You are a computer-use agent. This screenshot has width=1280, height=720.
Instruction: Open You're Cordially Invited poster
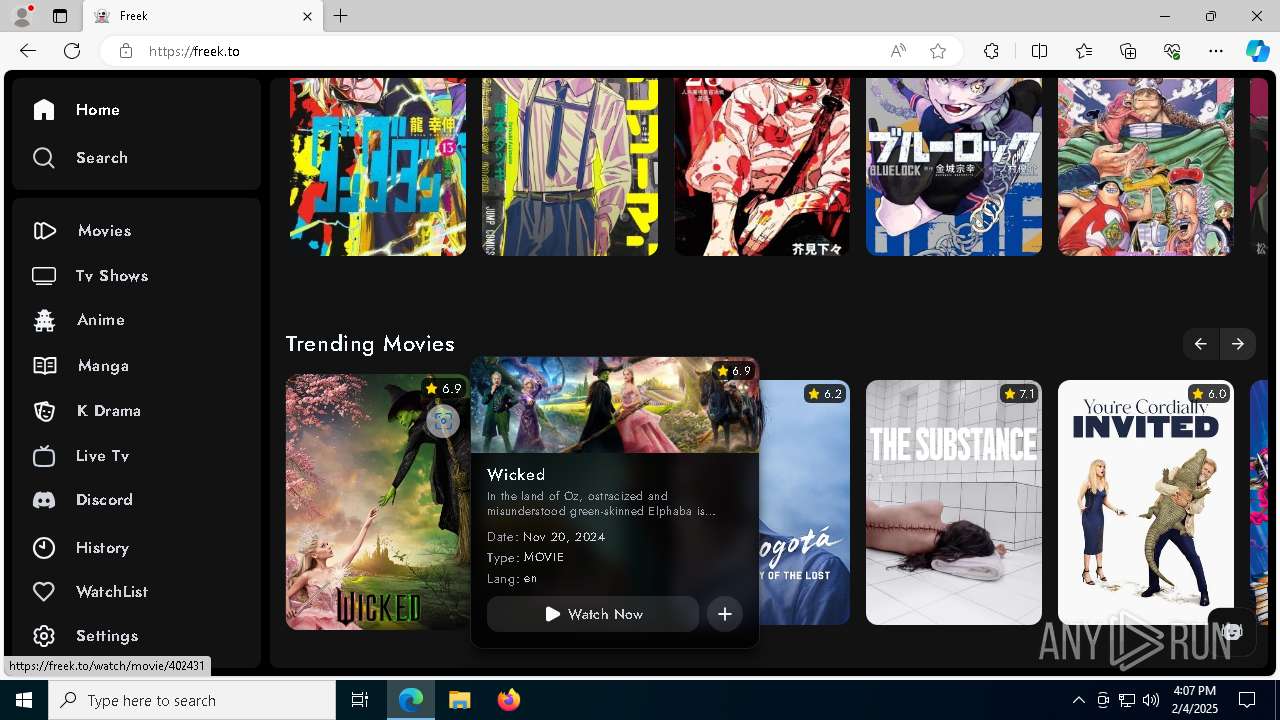click(1146, 502)
